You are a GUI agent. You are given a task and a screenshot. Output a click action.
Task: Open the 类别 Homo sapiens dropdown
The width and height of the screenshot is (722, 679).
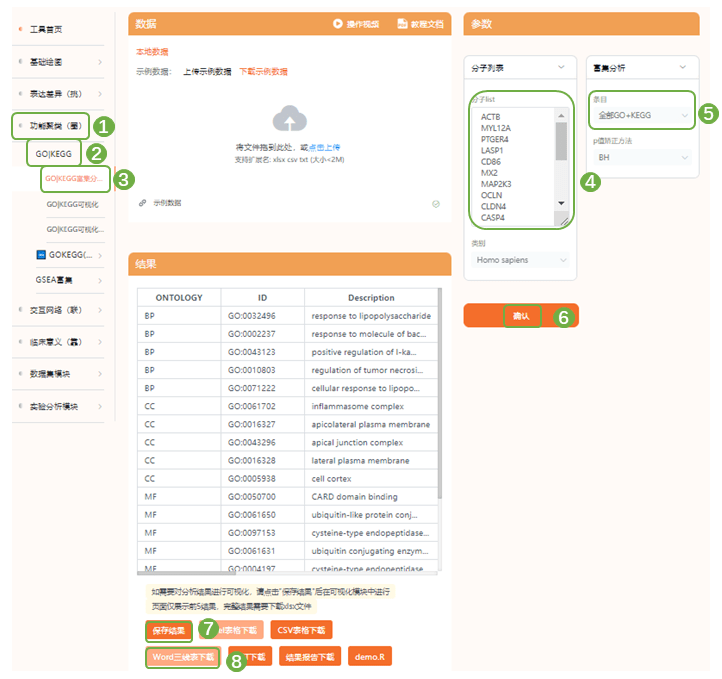[519, 260]
